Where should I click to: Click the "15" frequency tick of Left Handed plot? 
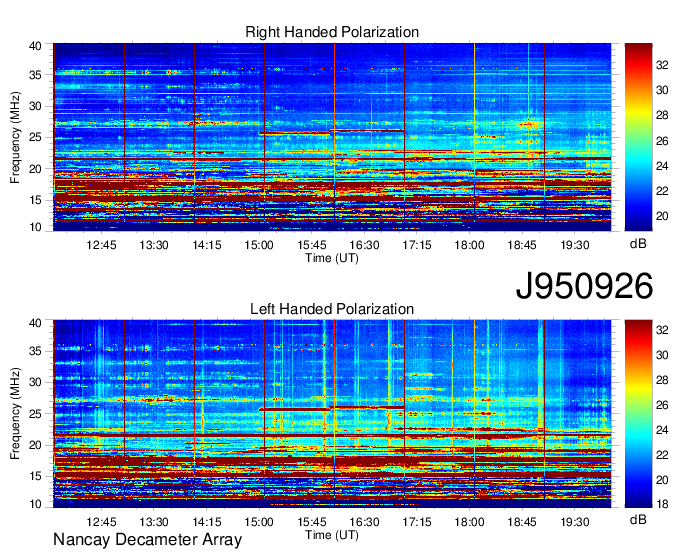(36, 477)
